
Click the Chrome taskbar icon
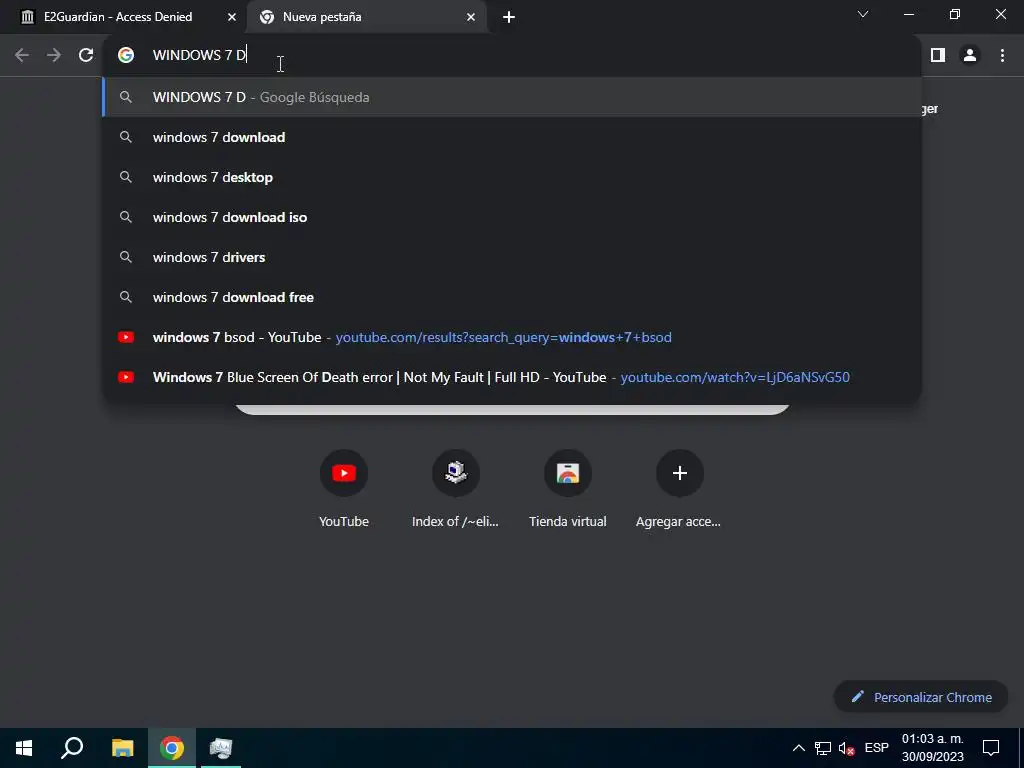tap(172, 748)
